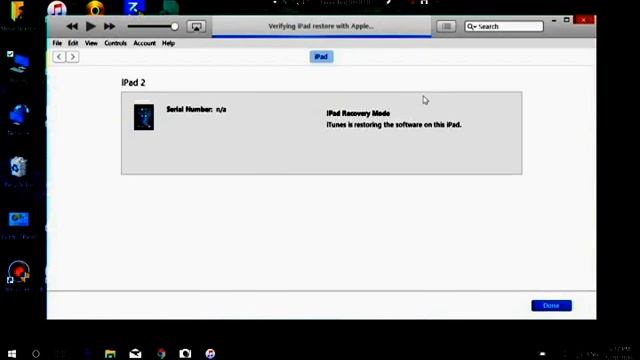Image resolution: width=640 pixels, height=360 pixels.
Task: Click the iTunes music note desktop icon
Action: pyautogui.click(x=57, y=8)
